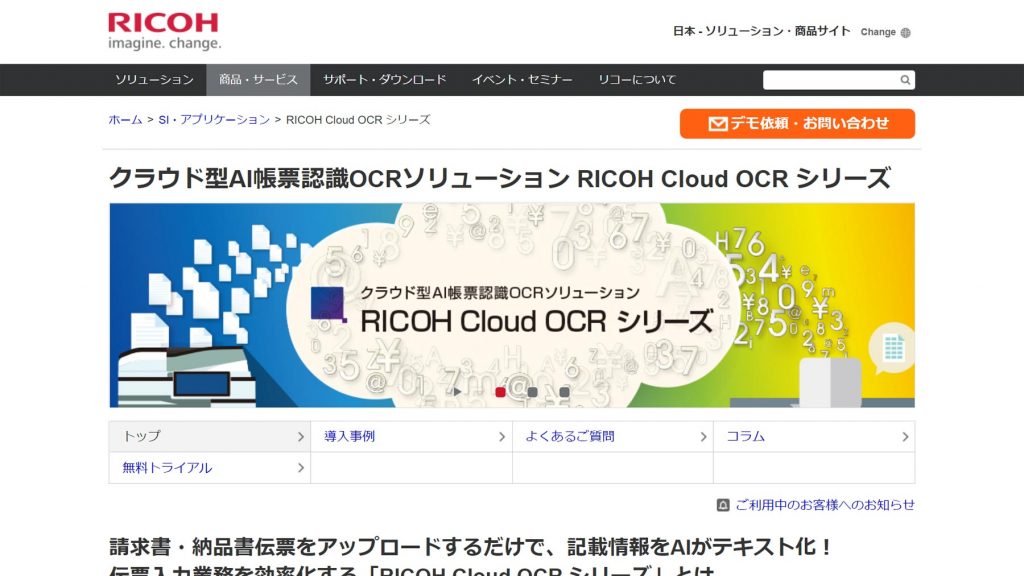The height and width of the screenshot is (576, 1024).
Task: Click the active red carousel position indicator
Action: tap(500, 392)
